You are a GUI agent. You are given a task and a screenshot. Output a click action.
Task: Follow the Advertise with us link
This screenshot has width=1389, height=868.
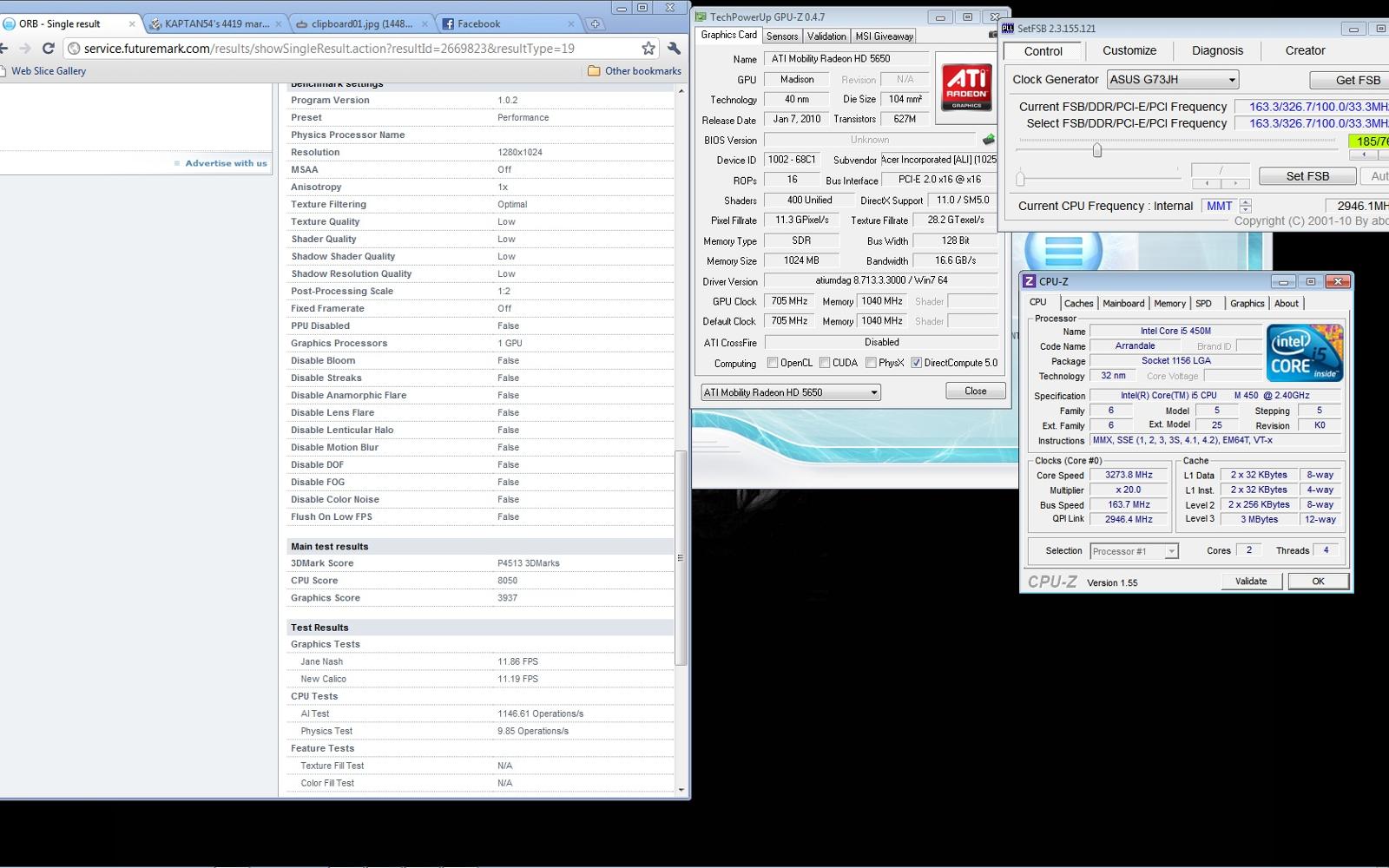pyautogui.click(x=226, y=163)
